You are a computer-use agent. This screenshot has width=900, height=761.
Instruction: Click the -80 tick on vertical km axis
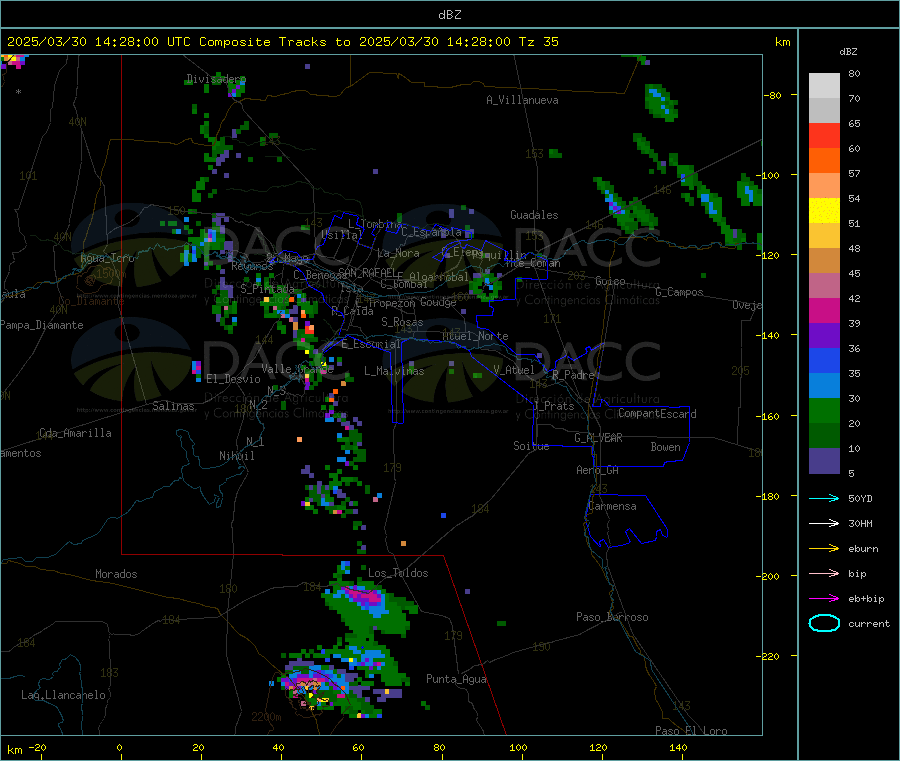(x=772, y=95)
